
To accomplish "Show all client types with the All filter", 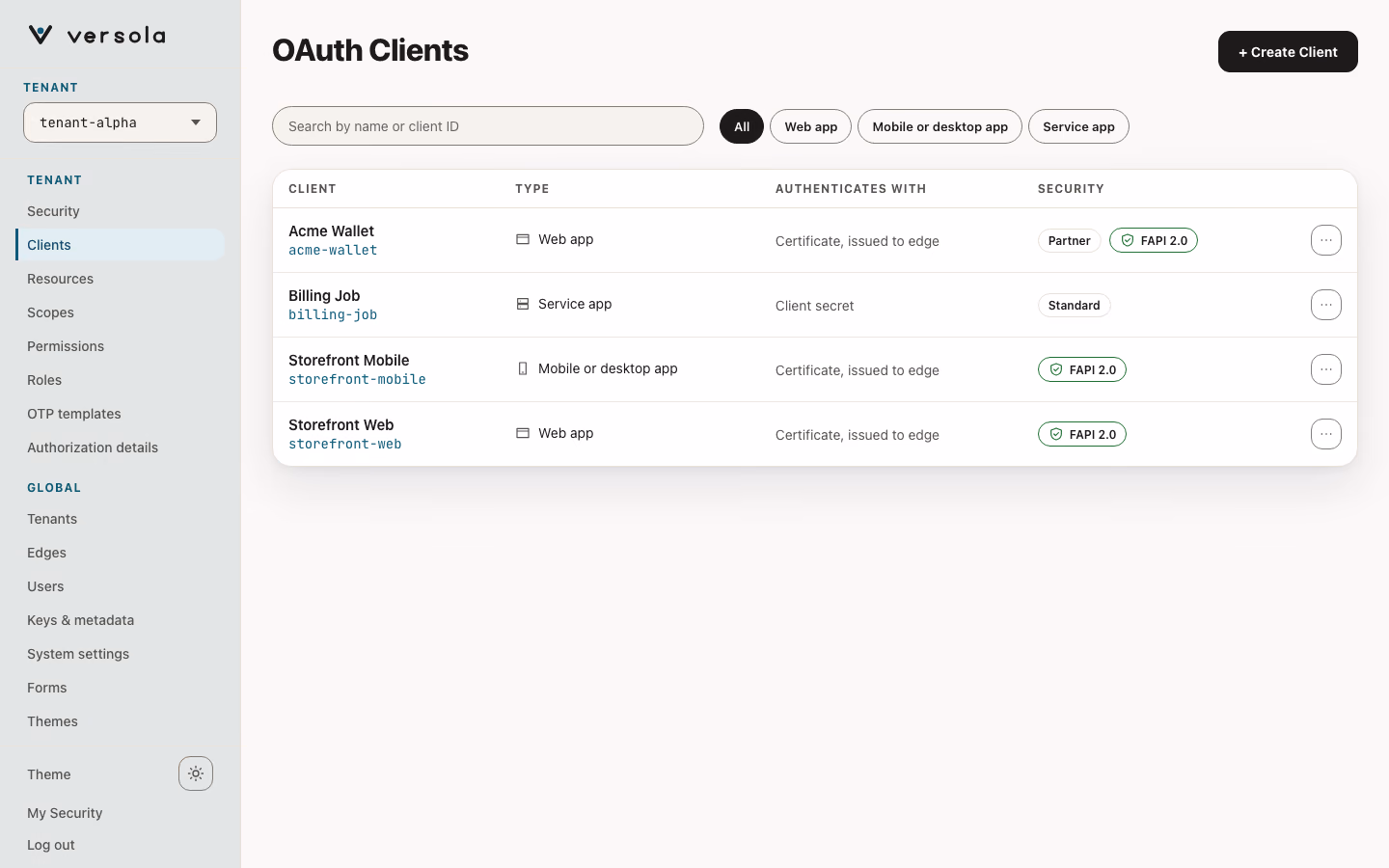I will click(x=742, y=126).
